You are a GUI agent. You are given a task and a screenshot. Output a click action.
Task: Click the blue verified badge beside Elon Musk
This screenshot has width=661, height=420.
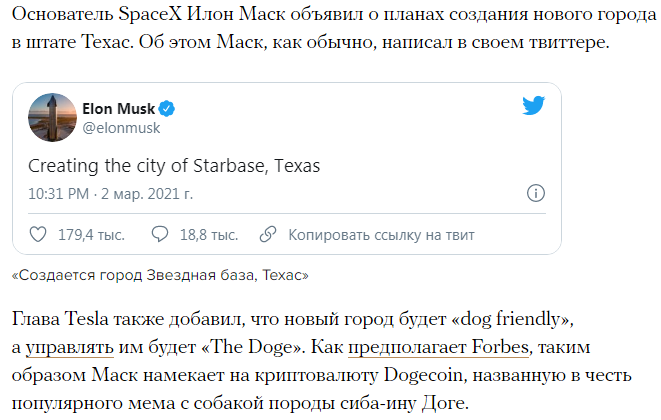pos(170,108)
